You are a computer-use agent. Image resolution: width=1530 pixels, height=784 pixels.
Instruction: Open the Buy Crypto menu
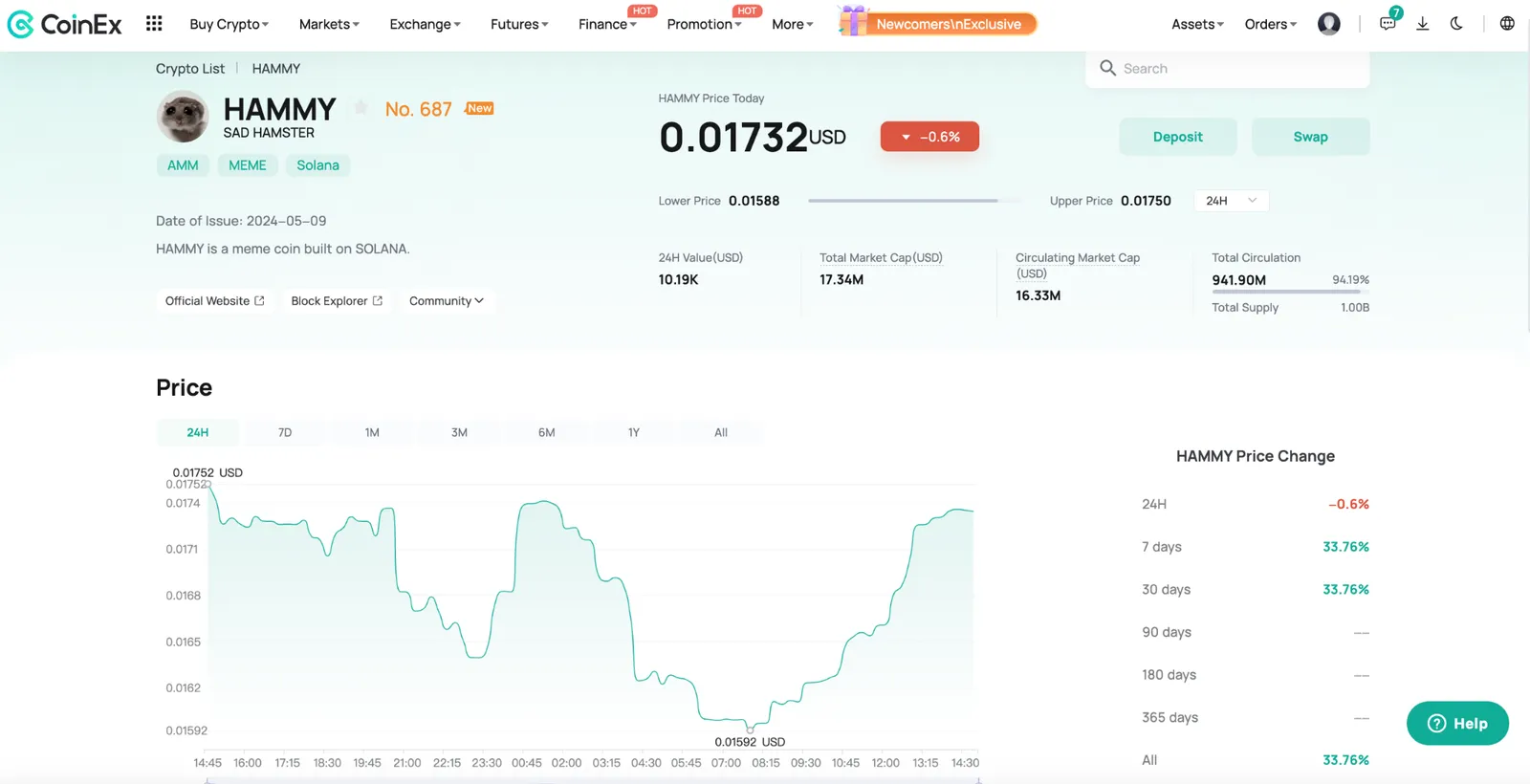pyautogui.click(x=229, y=24)
